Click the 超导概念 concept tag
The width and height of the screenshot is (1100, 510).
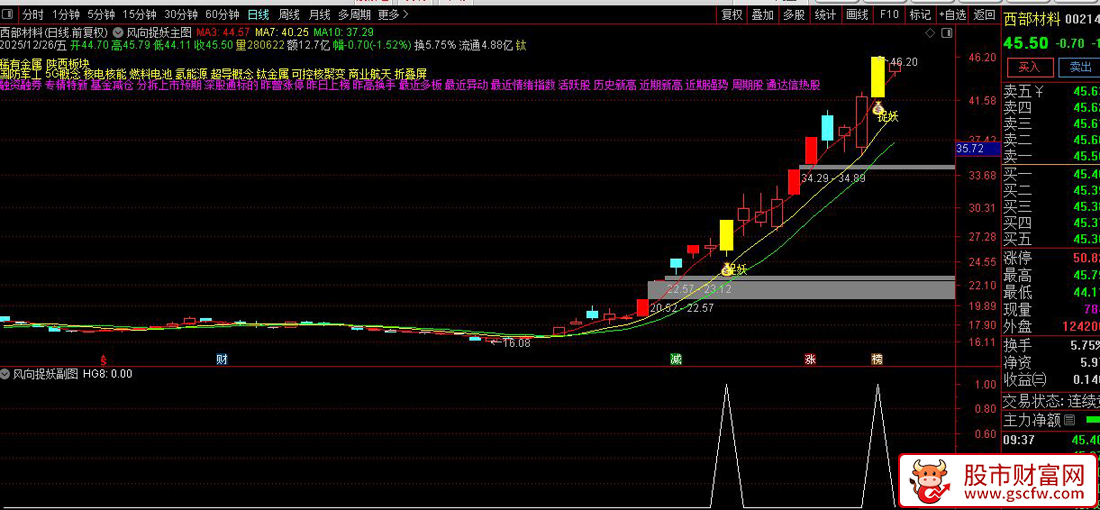(232, 74)
